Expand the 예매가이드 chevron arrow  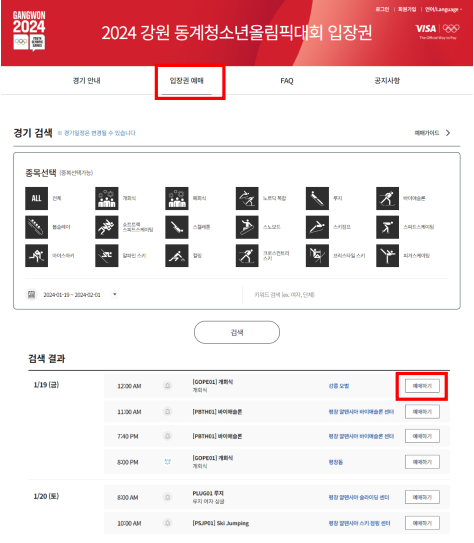[448, 133]
